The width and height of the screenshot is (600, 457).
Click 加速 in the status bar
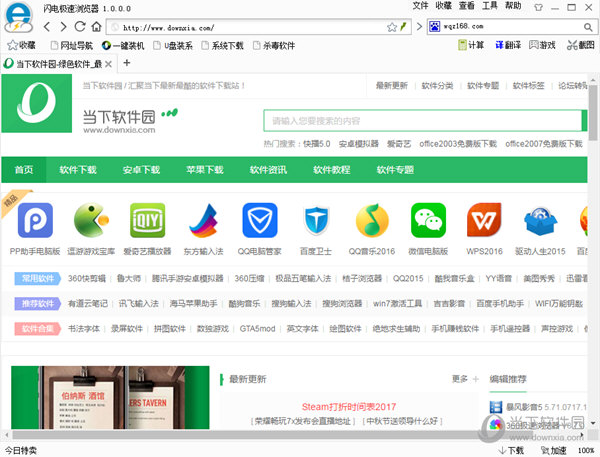[554, 450]
